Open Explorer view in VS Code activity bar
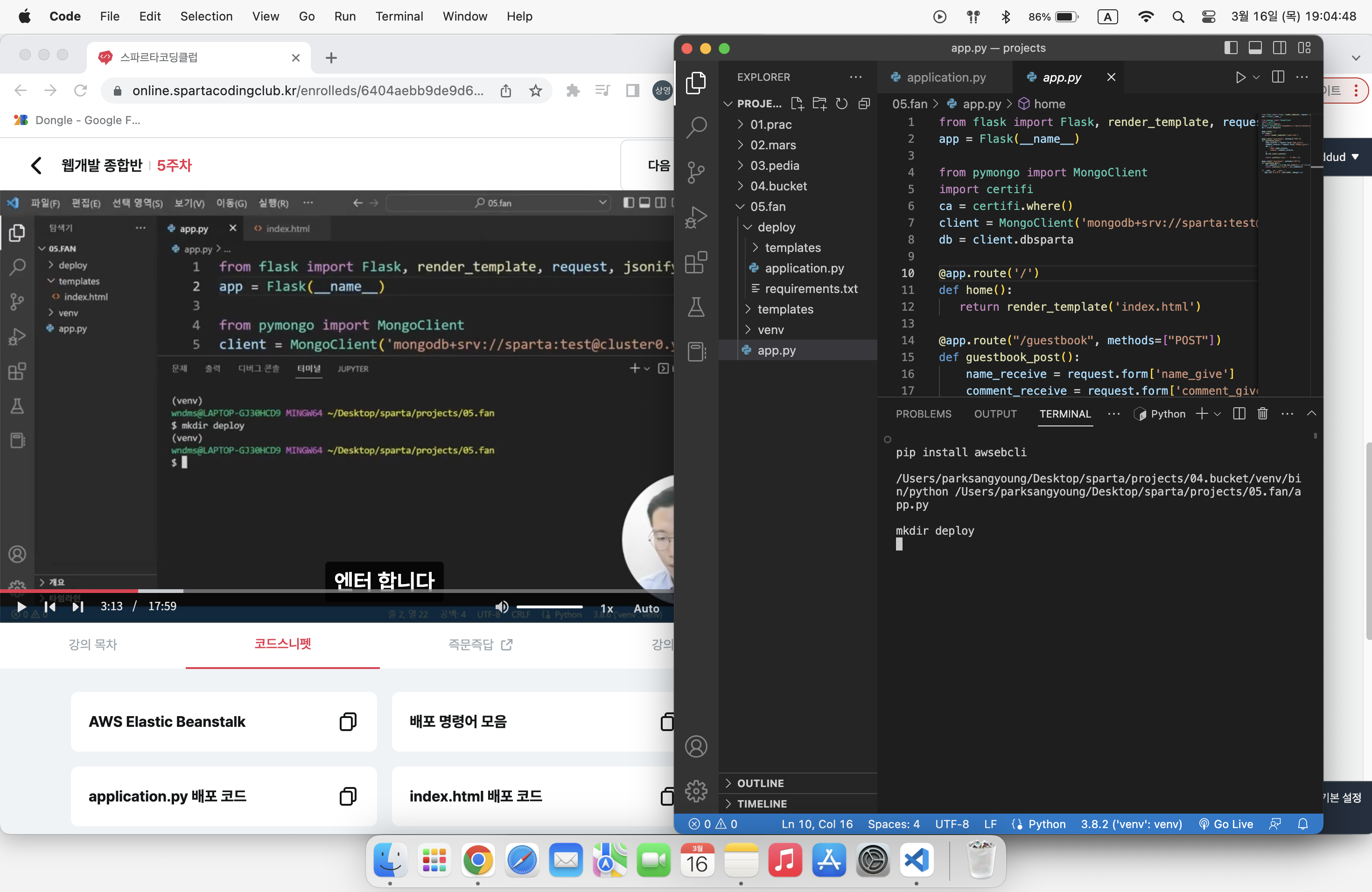Image resolution: width=1372 pixels, height=892 pixels. pyautogui.click(x=696, y=83)
